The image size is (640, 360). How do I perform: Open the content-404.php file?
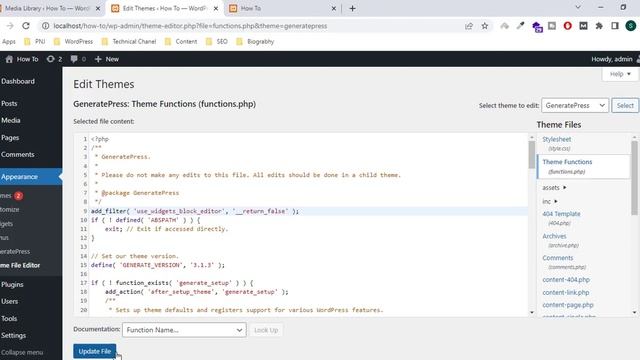(566, 280)
